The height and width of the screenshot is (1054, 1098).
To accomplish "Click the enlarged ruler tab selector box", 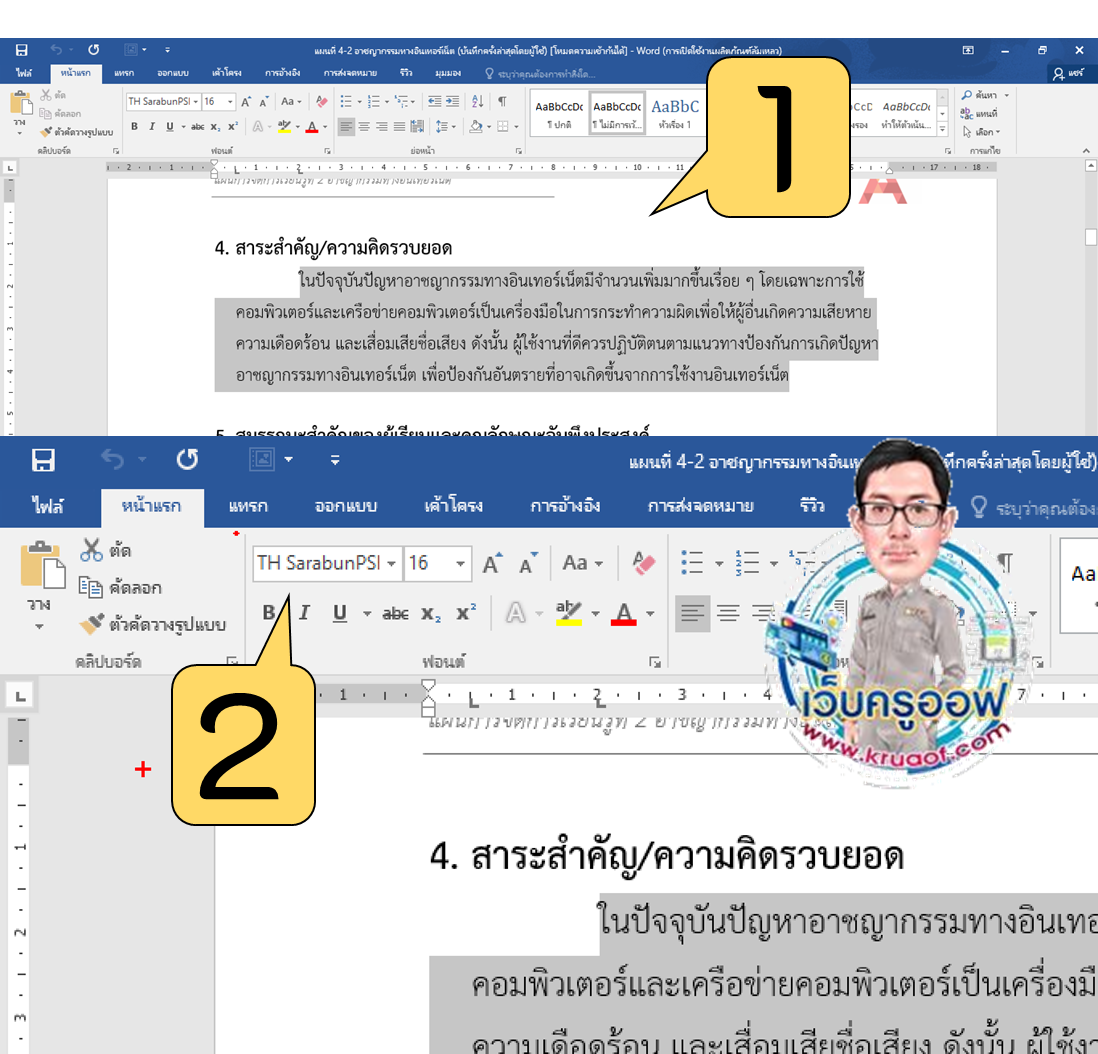I will pos(20,695).
